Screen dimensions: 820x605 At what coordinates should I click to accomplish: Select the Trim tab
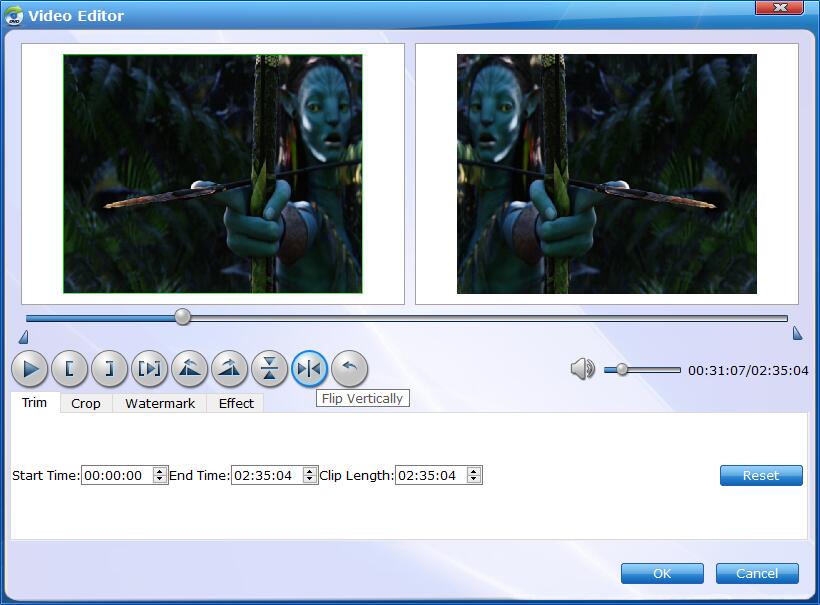pyautogui.click(x=35, y=403)
